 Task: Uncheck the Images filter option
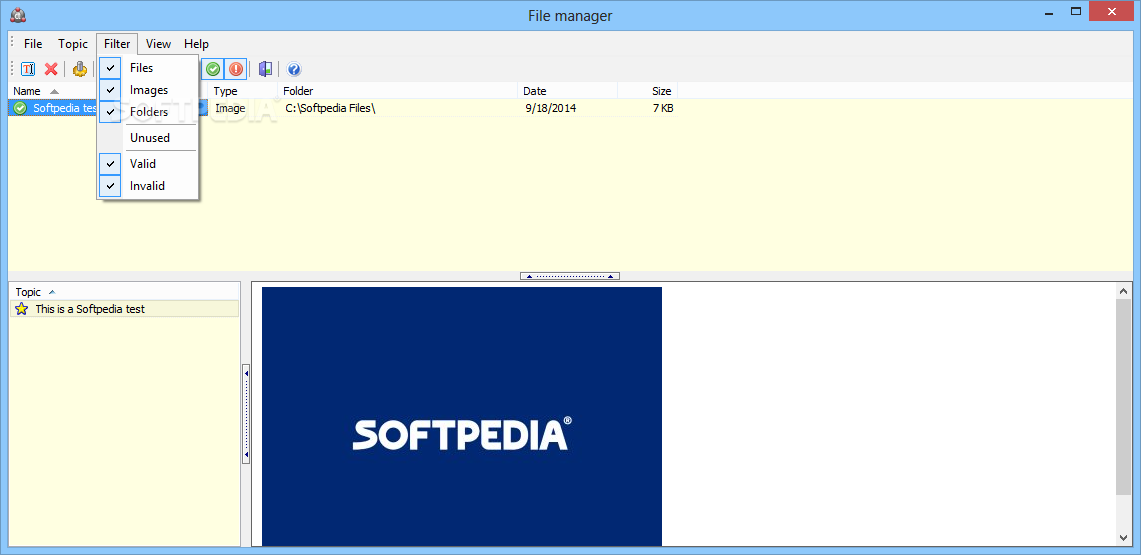(148, 90)
